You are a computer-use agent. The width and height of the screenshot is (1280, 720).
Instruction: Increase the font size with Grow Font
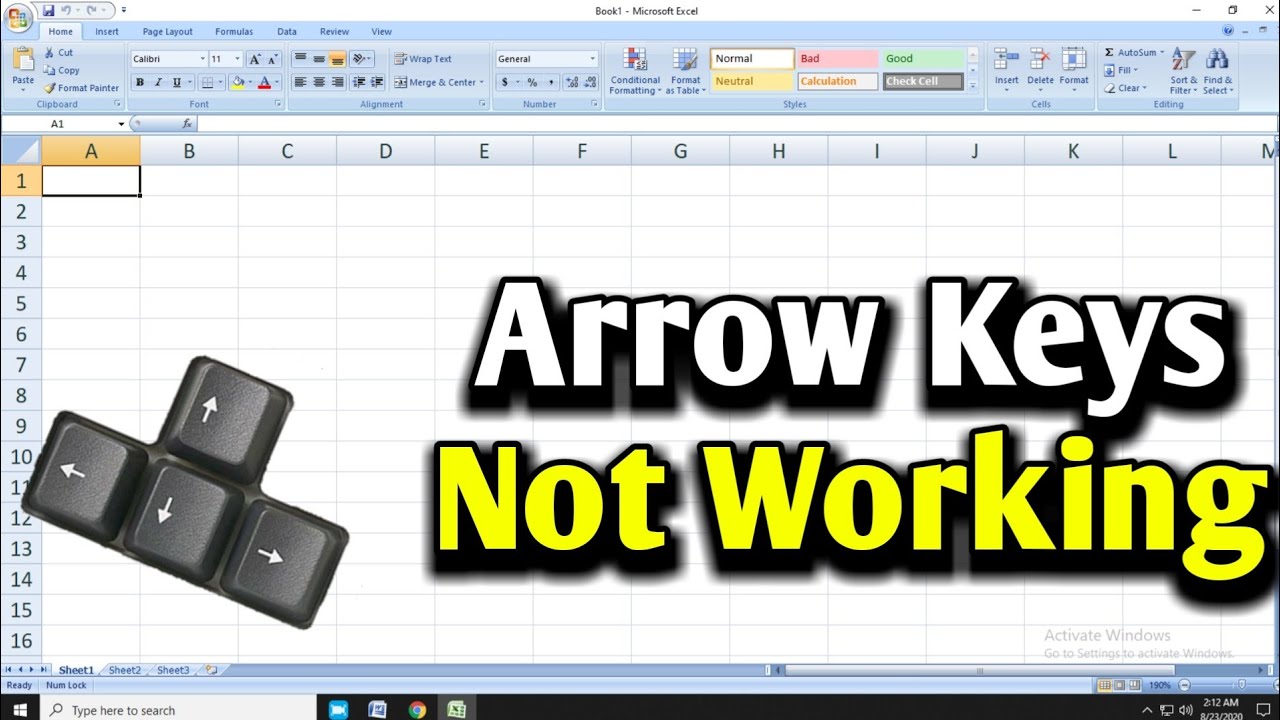254,59
